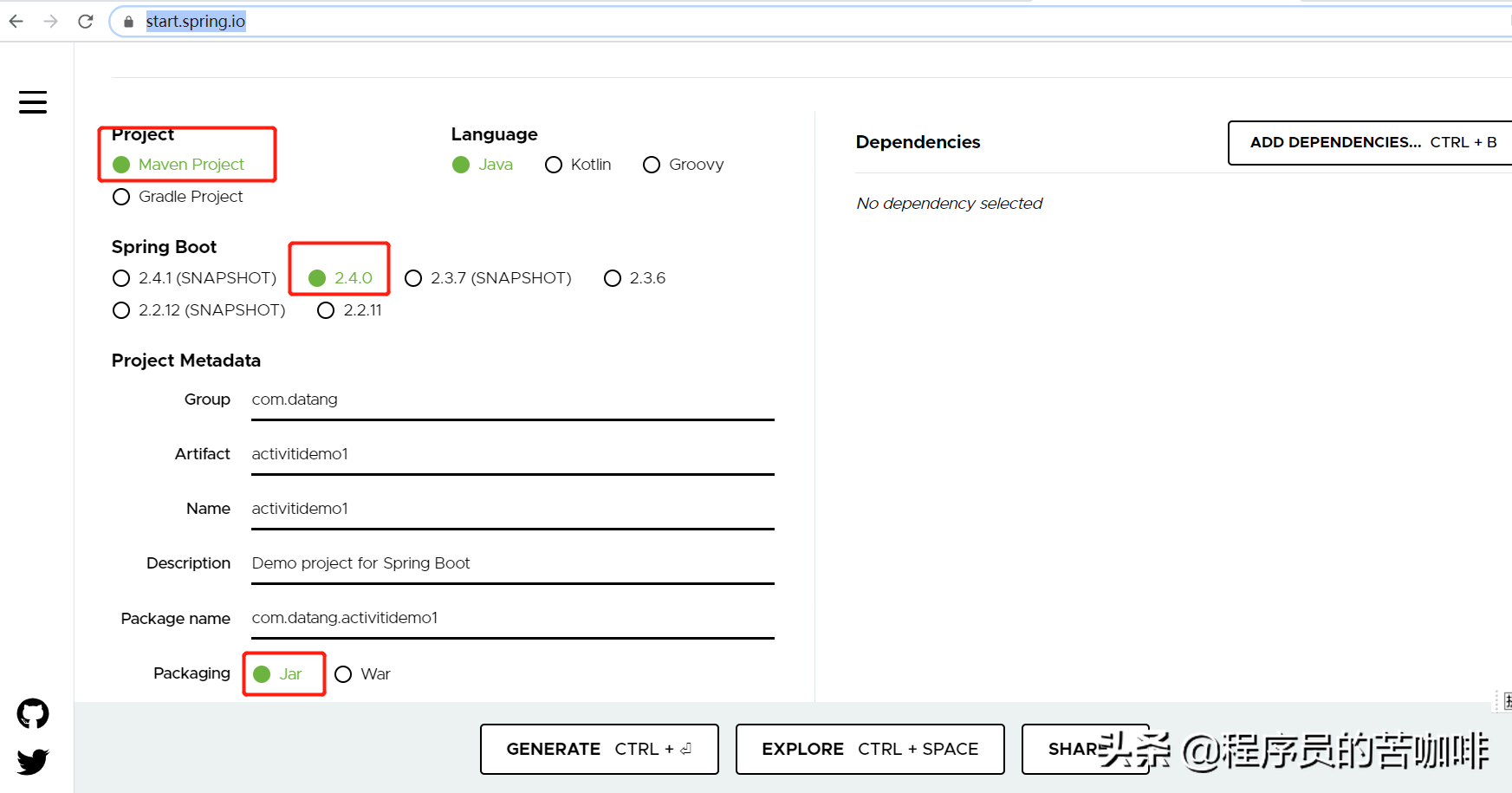Reload the page with refresh icon
The width and height of the screenshot is (1512, 793).
point(86,21)
